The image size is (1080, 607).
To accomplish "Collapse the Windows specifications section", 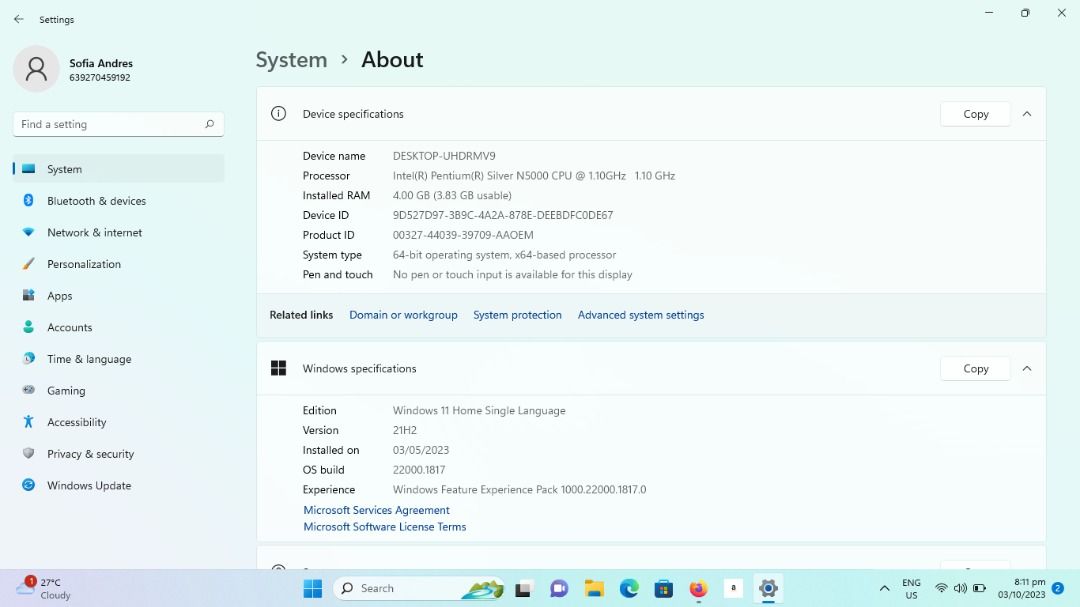I will (1027, 368).
